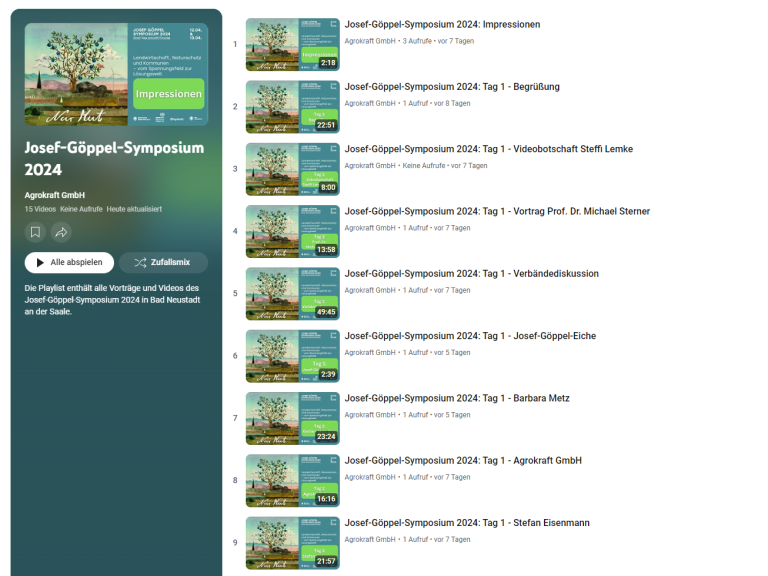768x576 pixels.
Task: Click the Alle abspielen button
Action: coord(69,263)
